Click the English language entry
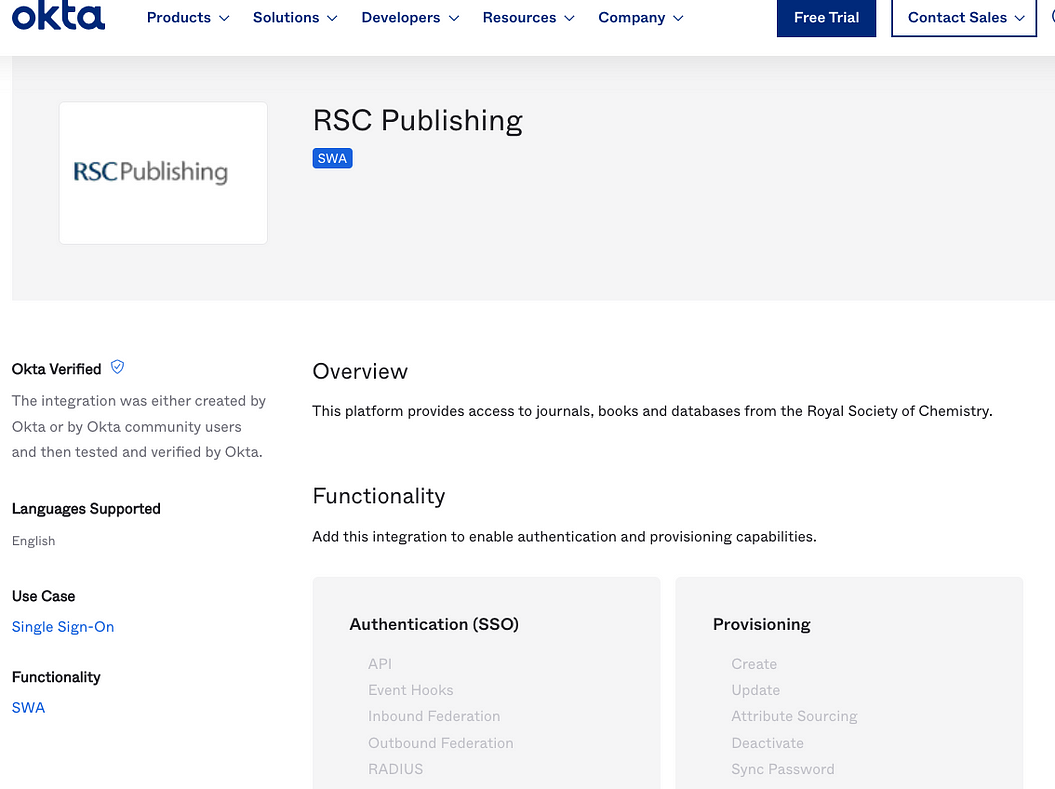The image size is (1055, 789). (34, 541)
